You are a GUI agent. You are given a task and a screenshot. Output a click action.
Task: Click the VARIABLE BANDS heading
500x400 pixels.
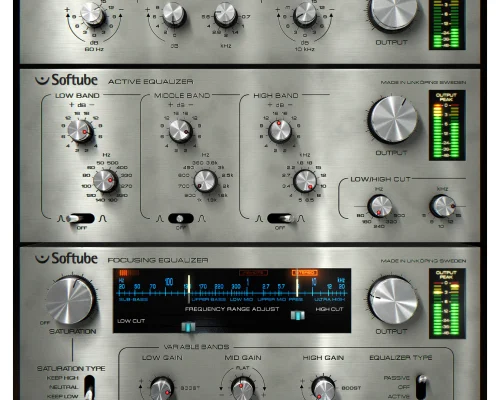tap(196, 347)
